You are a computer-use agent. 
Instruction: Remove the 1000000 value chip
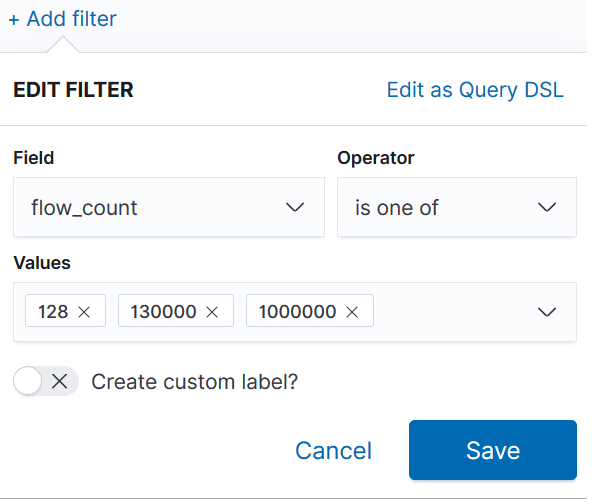(352, 312)
